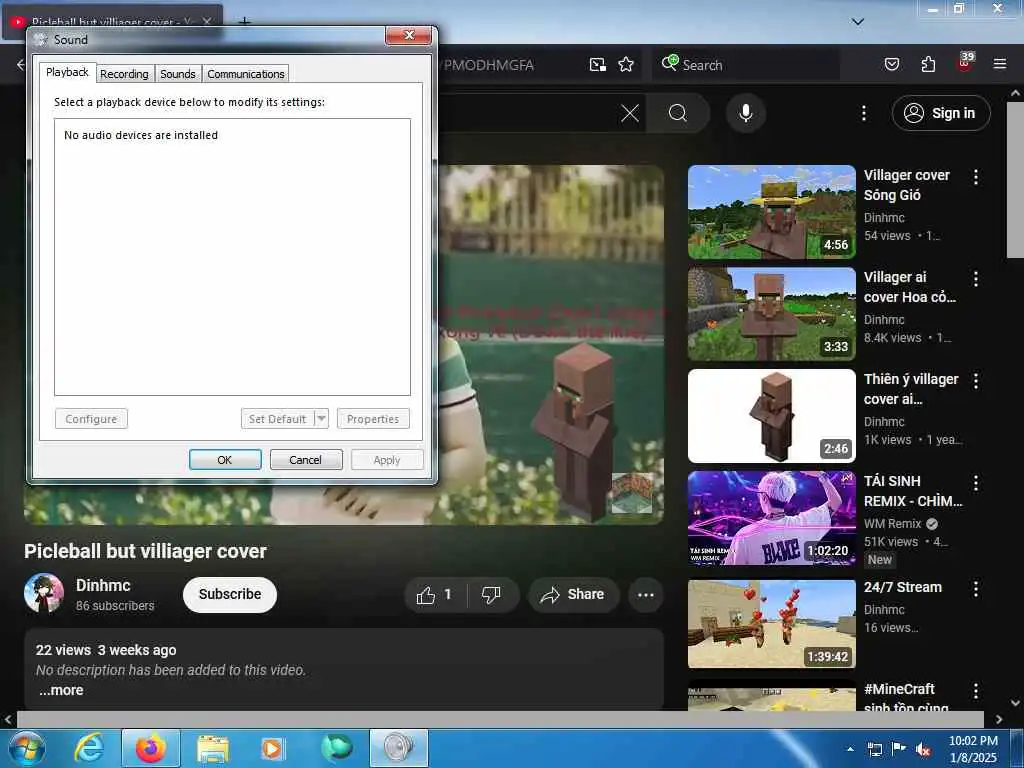
Task: Launch Internet Explorer from taskbar
Action: pos(89,748)
